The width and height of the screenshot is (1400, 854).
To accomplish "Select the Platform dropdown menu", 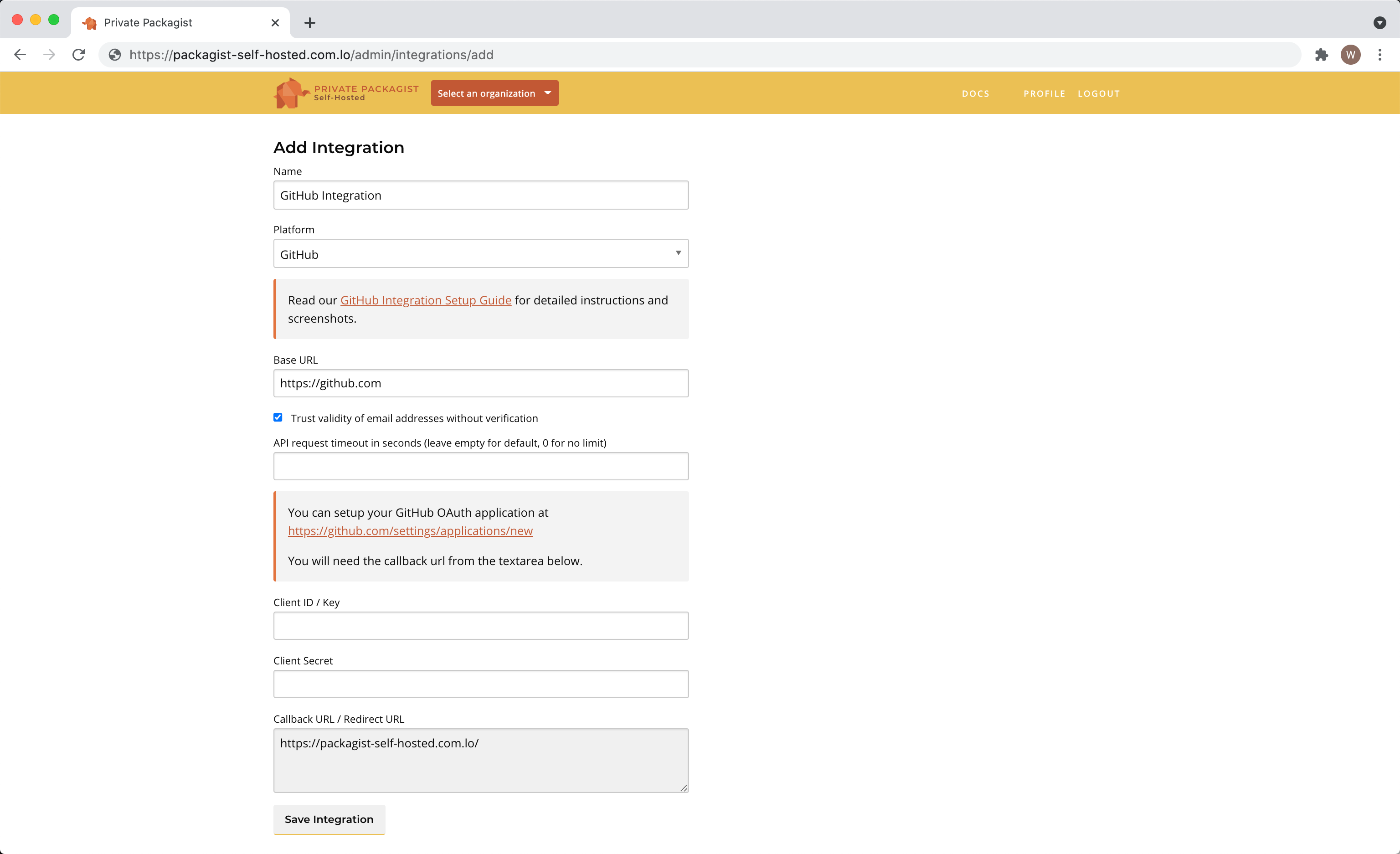I will pyautogui.click(x=481, y=253).
